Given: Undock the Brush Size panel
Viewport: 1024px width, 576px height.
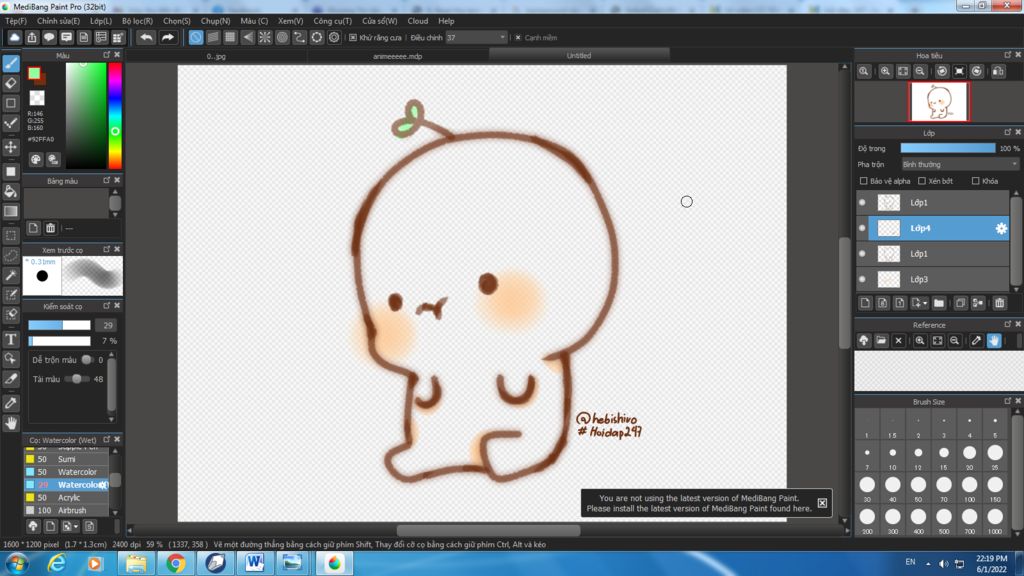Looking at the screenshot, I should [x=1008, y=401].
